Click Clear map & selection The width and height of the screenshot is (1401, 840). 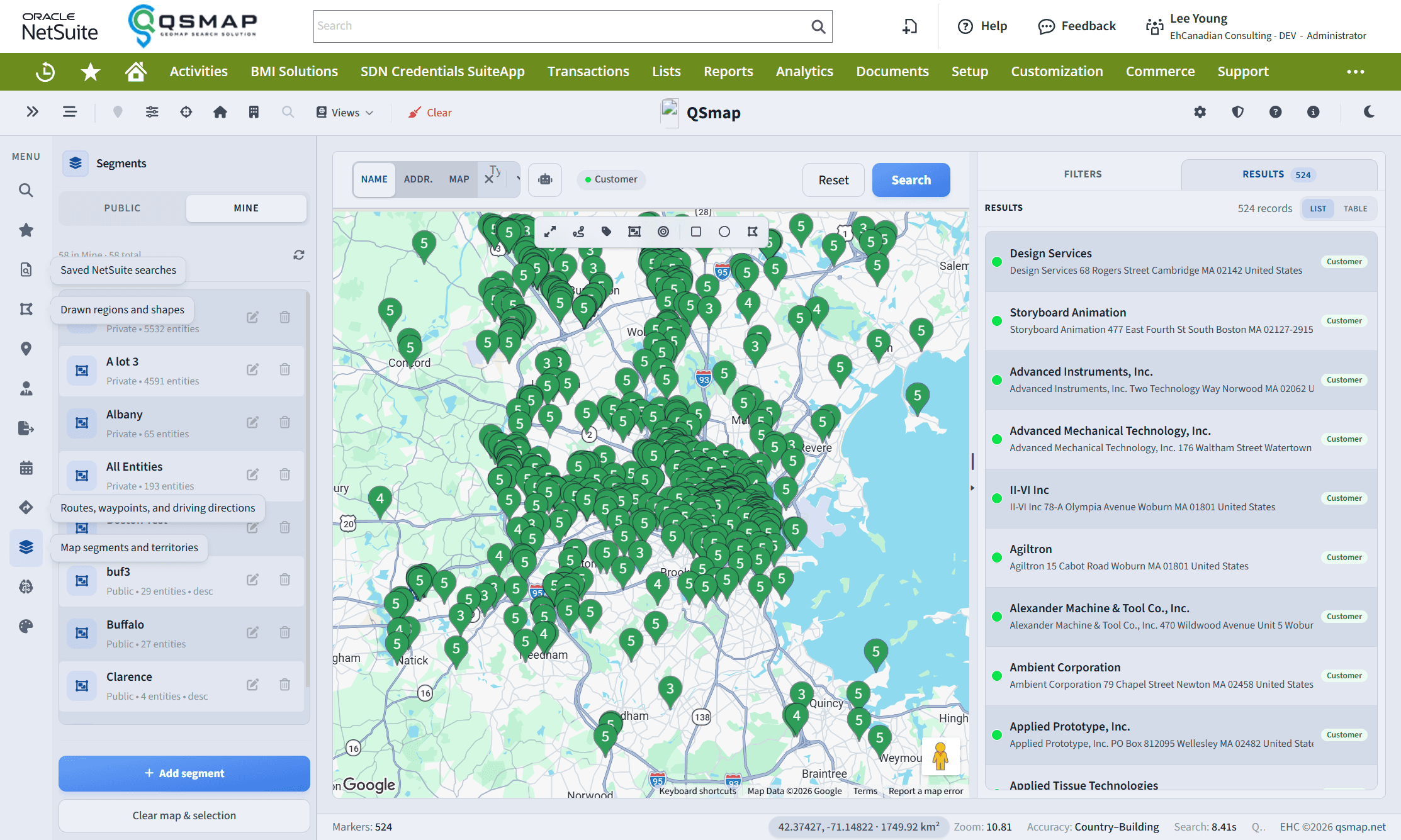click(x=184, y=815)
